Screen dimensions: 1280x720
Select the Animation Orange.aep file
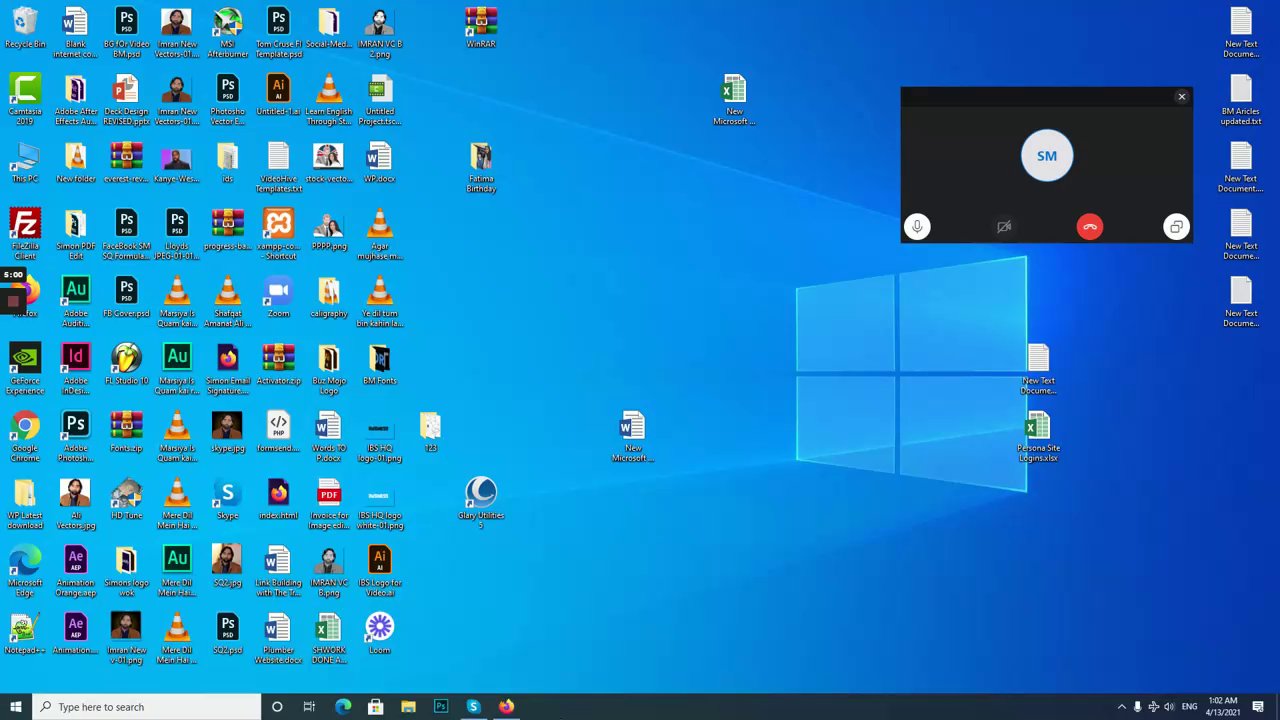pos(76,572)
